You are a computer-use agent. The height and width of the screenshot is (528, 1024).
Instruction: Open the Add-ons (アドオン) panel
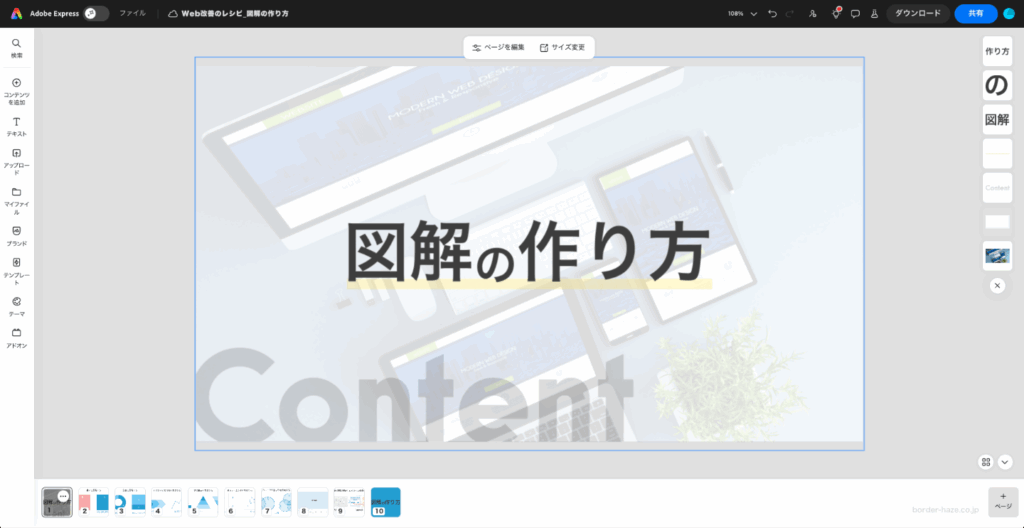(x=16, y=337)
